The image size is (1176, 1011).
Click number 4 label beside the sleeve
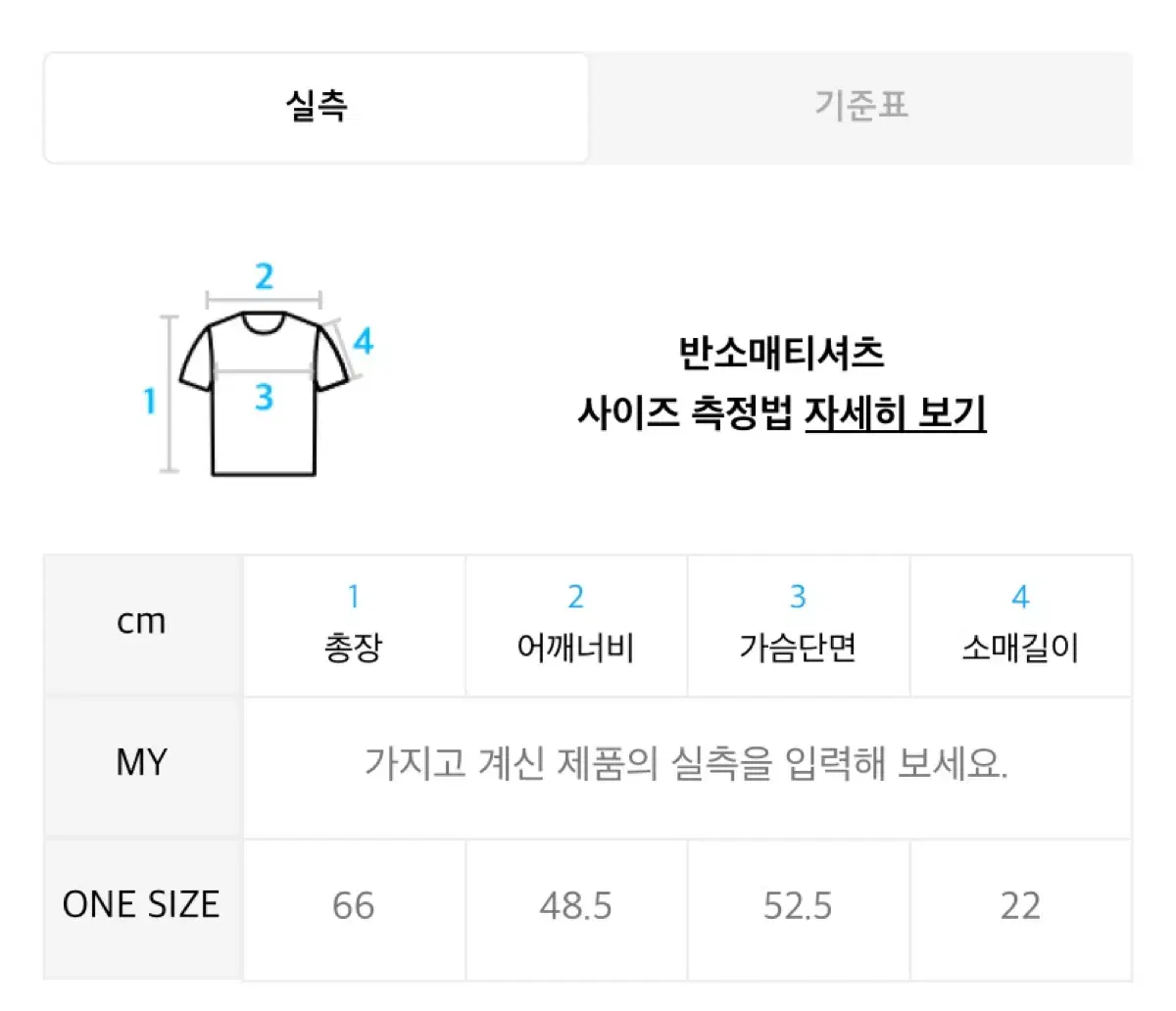[363, 341]
